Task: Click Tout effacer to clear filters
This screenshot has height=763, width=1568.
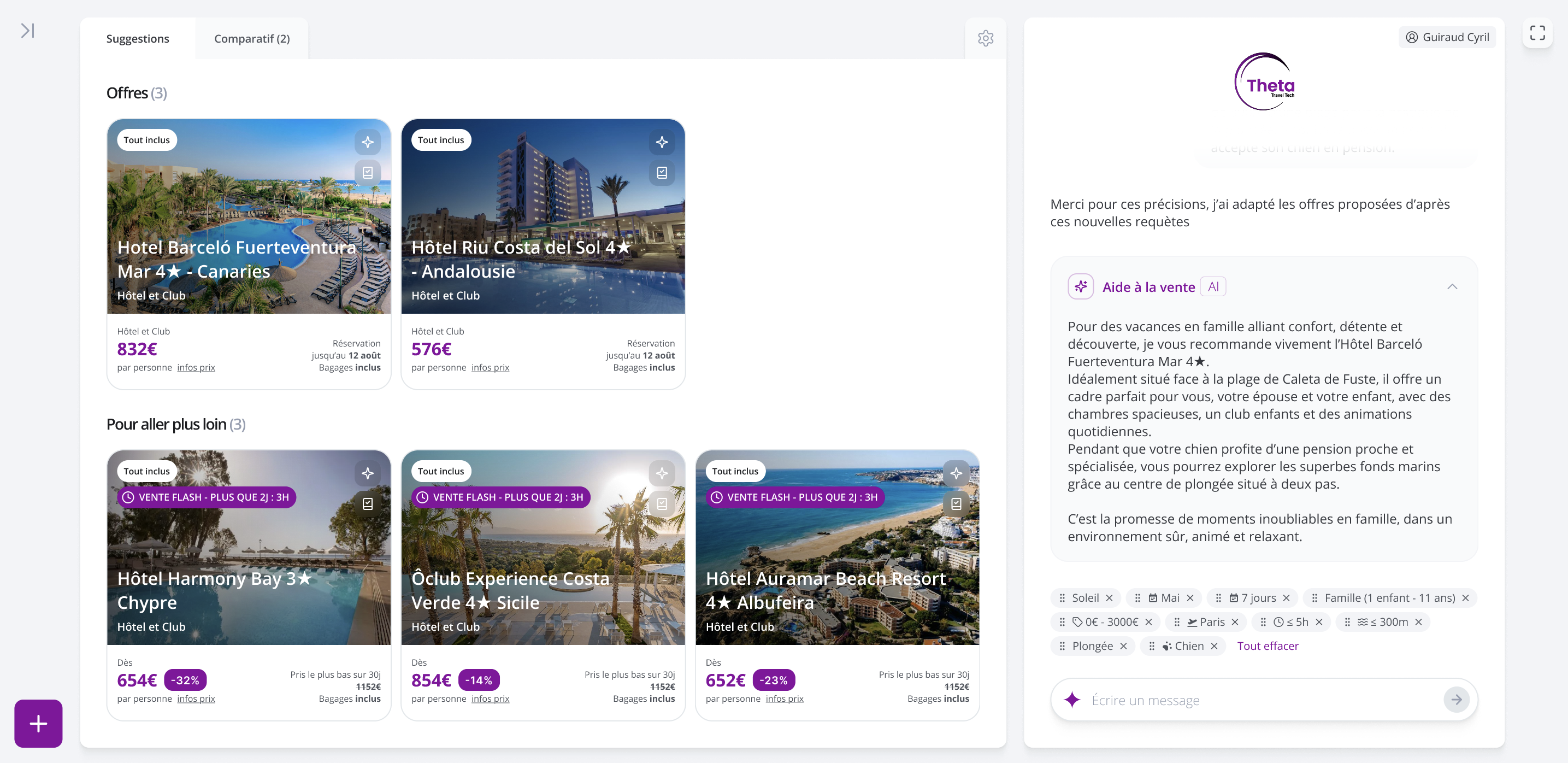Action: pos(1268,646)
